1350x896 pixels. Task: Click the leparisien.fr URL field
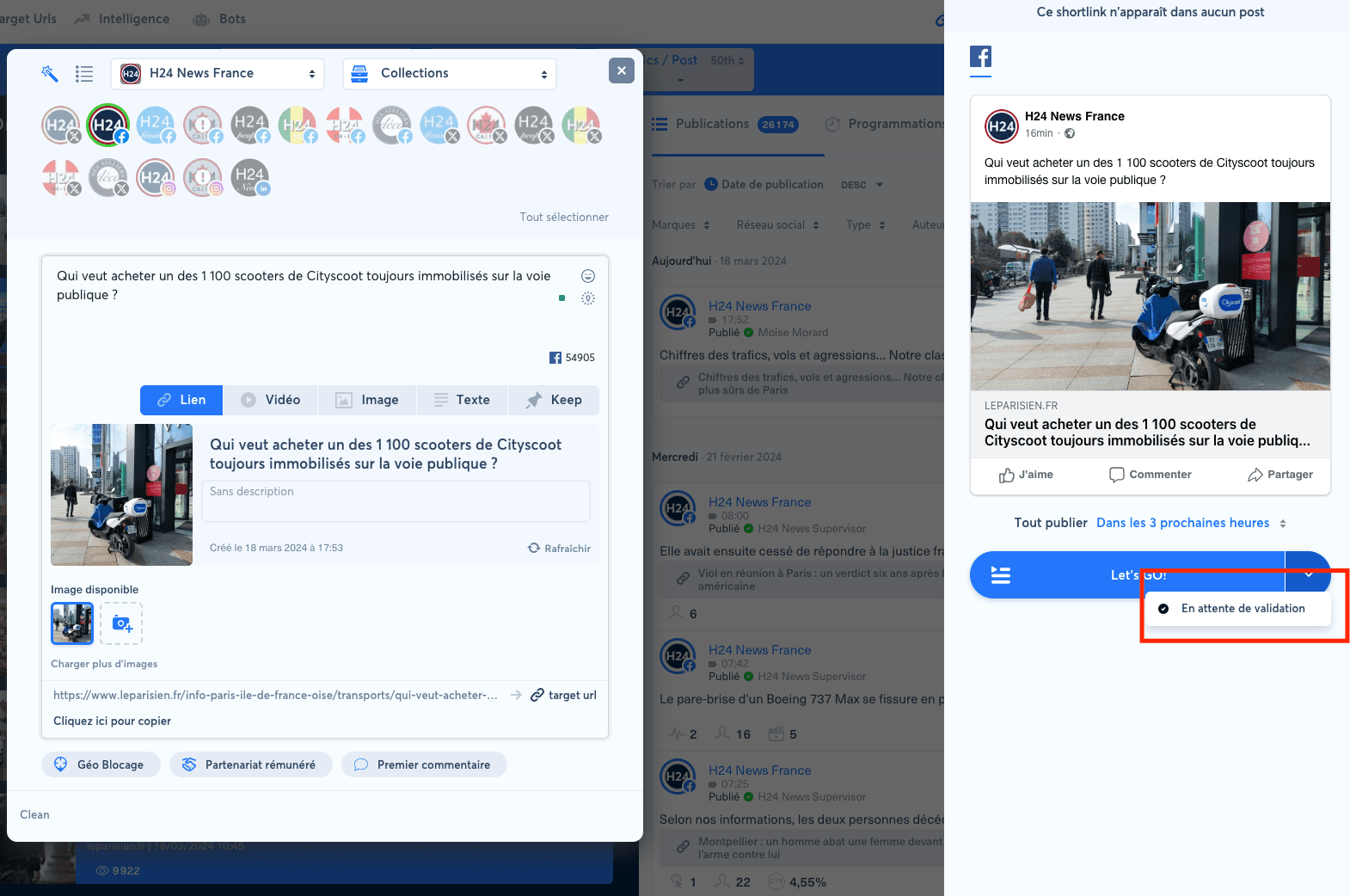pyautogui.click(x=275, y=695)
